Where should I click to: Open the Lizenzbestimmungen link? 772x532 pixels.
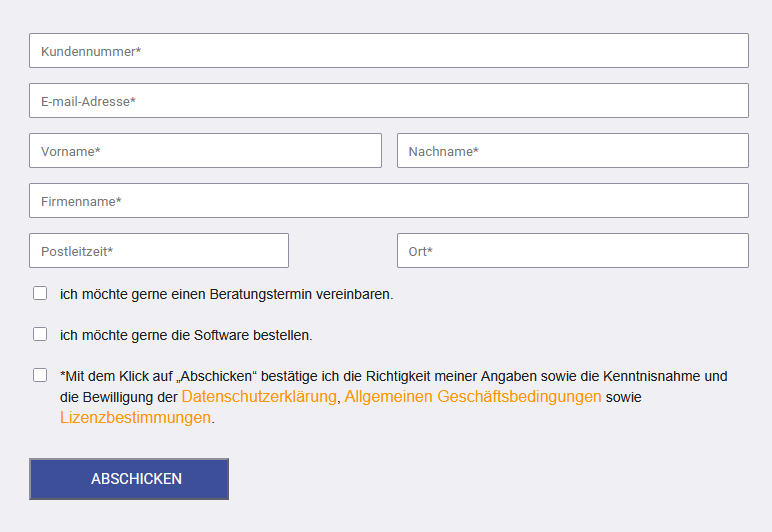pos(135,418)
